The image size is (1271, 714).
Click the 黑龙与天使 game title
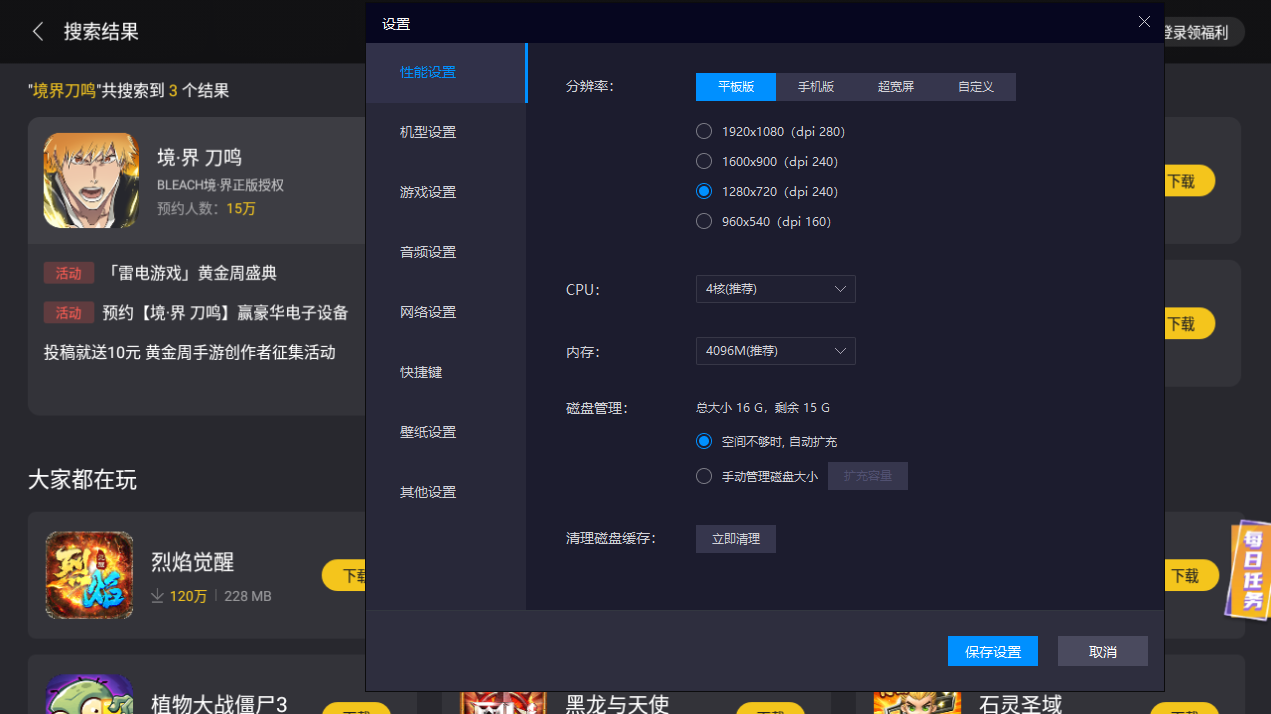(x=617, y=704)
